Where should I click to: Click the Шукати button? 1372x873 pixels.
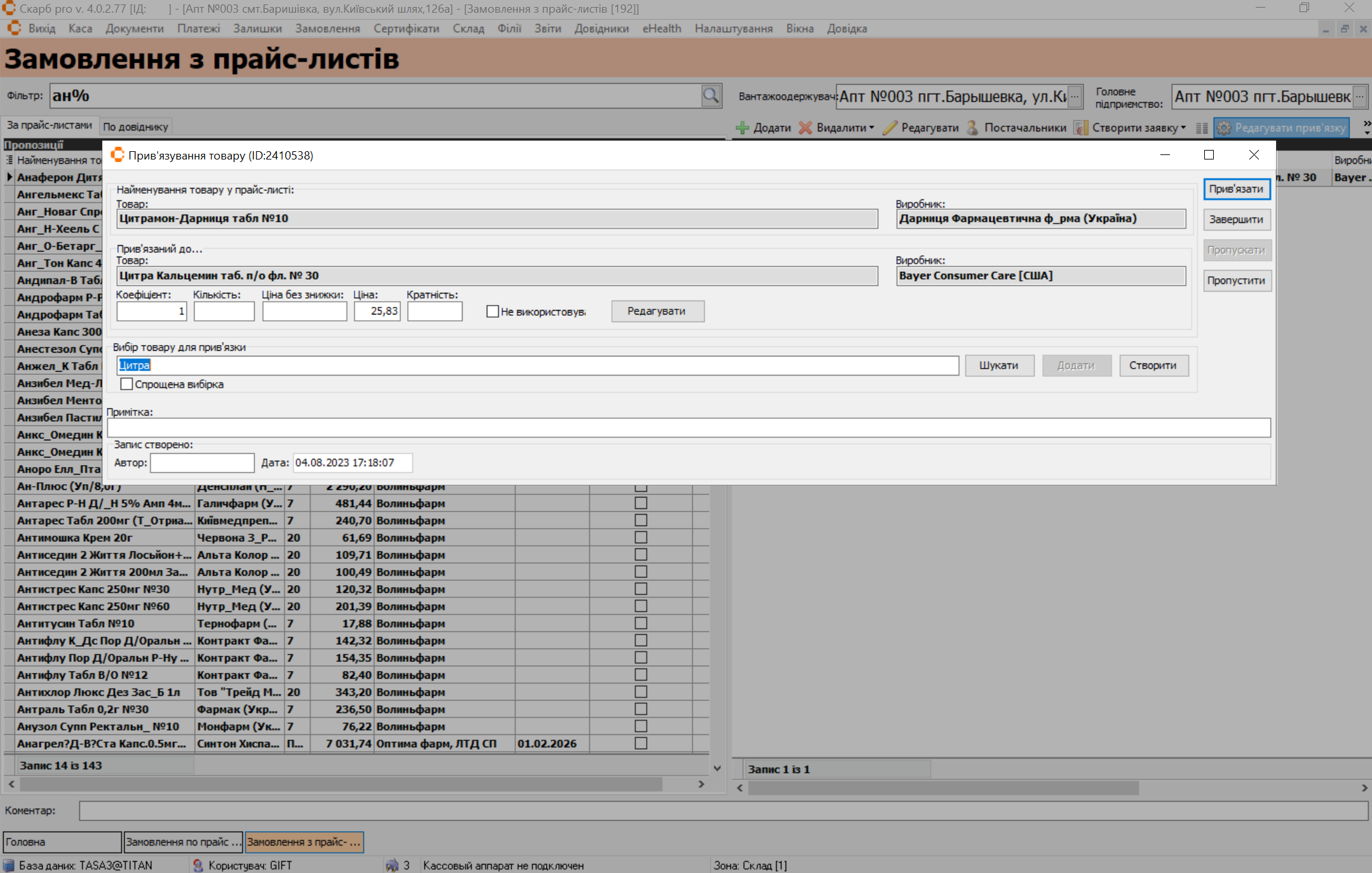click(998, 365)
